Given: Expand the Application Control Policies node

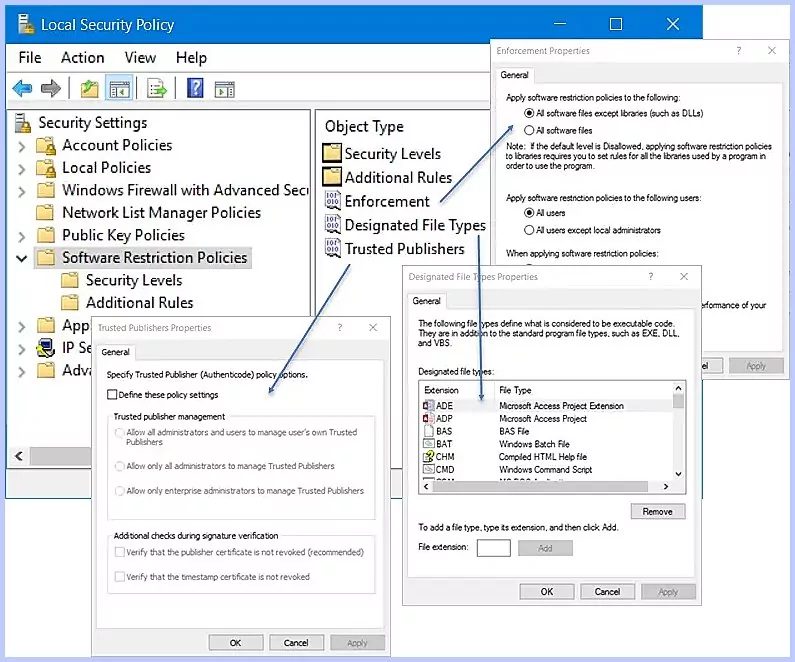Looking at the screenshot, I should pos(21,327).
